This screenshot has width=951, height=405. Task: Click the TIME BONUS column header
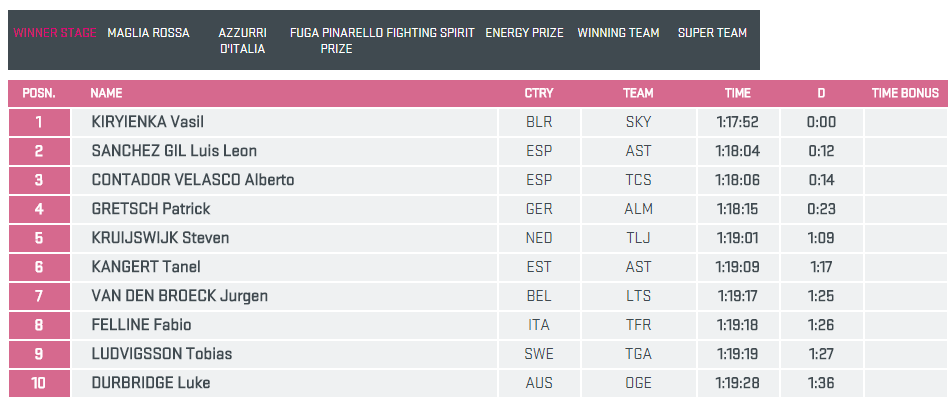tap(905, 94)
